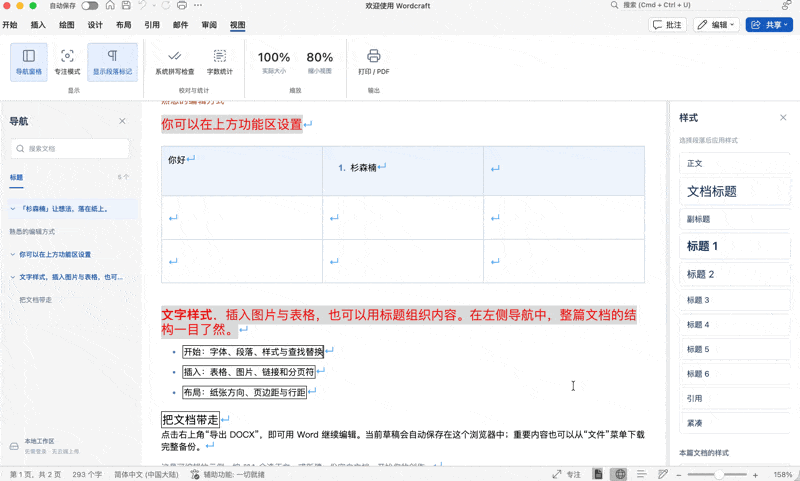Click the 293 个字 word count

[x=87, y=474]
